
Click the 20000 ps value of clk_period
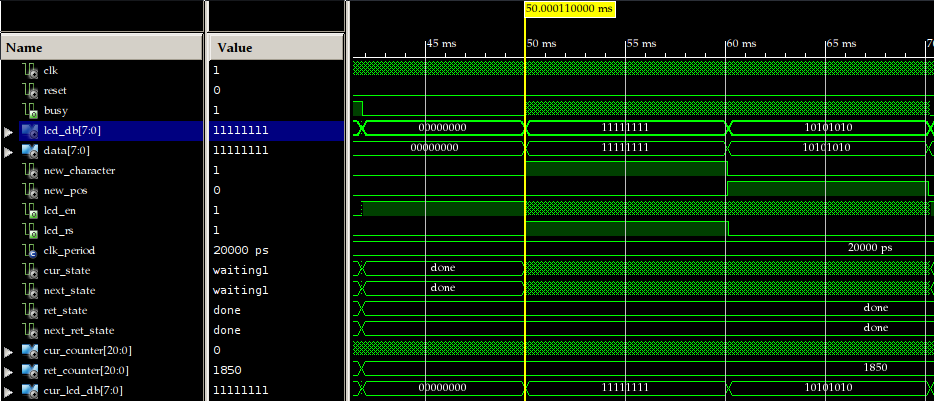tap(238, 250)
